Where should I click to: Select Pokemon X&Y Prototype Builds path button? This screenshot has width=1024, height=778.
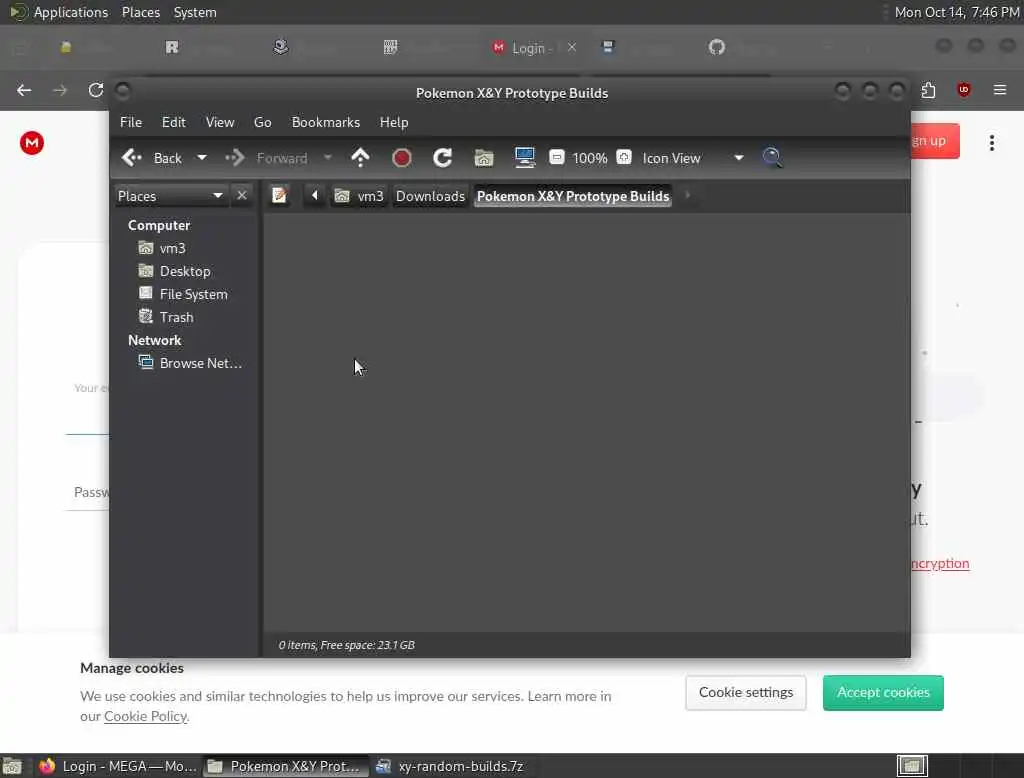(x=573, y=196)
